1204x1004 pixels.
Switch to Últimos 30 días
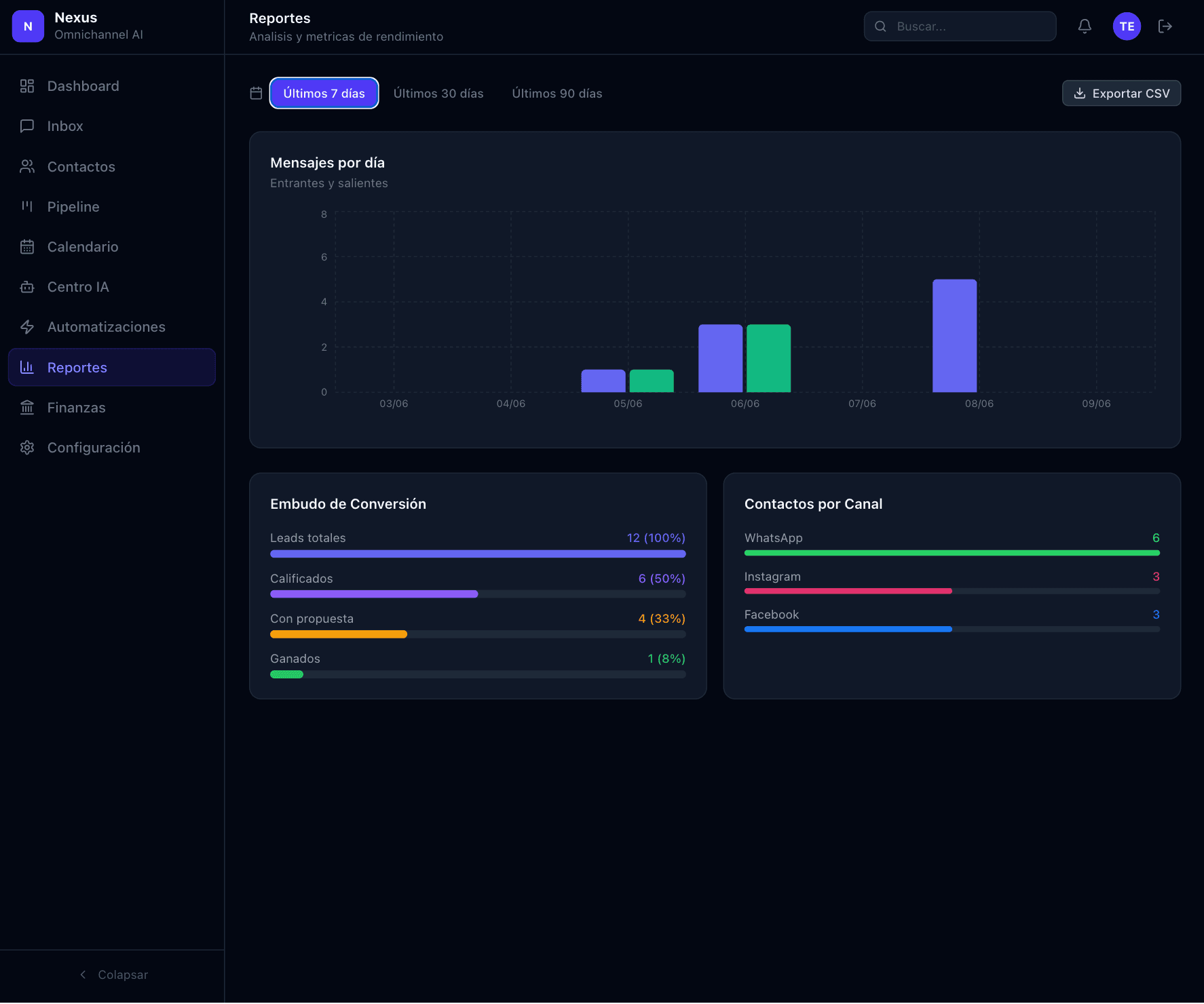(x=438, y=94)
